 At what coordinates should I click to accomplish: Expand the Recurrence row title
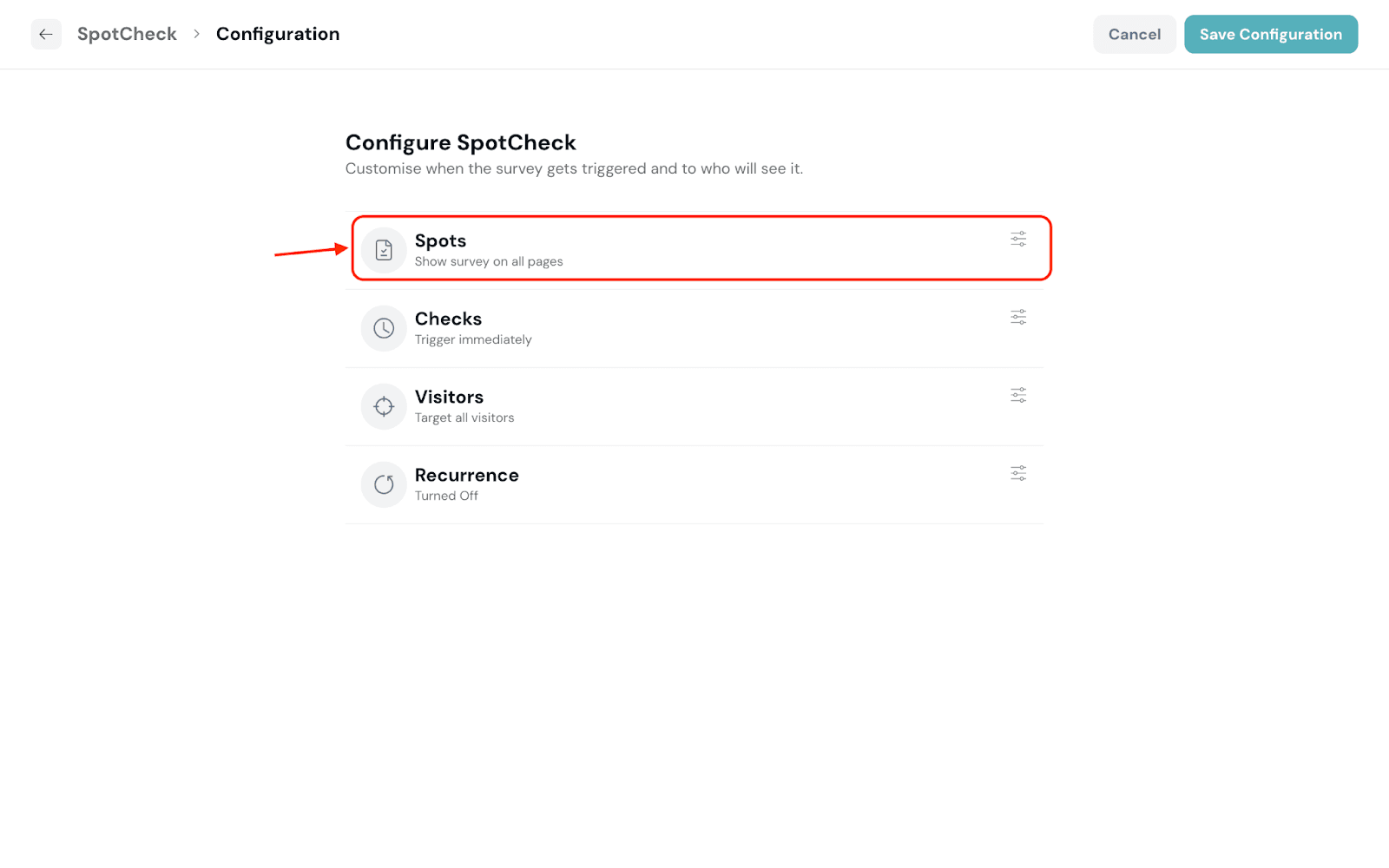tap(466, 475)
